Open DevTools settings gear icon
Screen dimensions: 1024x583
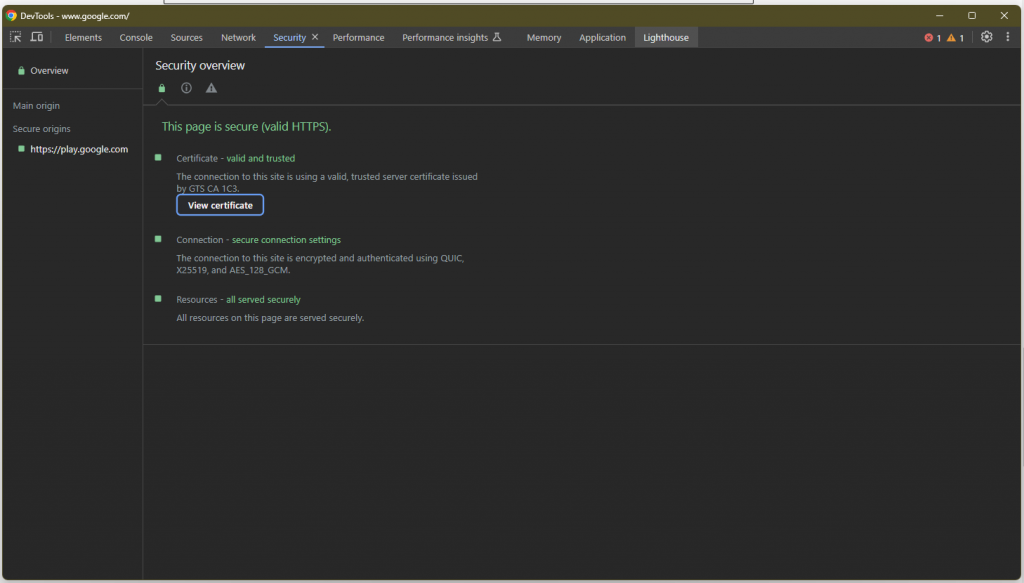(x=986, y=37)
